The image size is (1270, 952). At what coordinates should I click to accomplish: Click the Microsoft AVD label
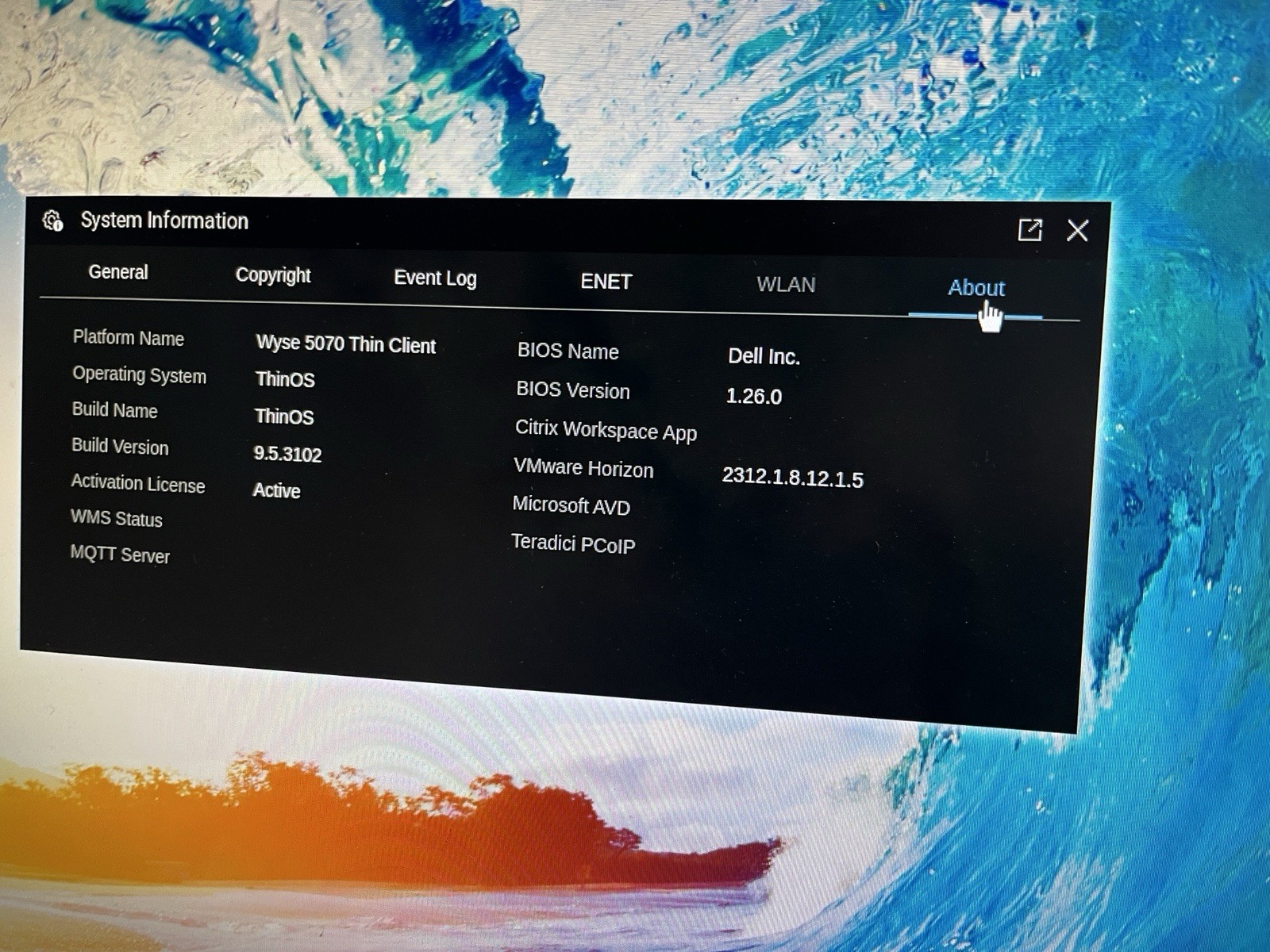(x=571, y=506)
